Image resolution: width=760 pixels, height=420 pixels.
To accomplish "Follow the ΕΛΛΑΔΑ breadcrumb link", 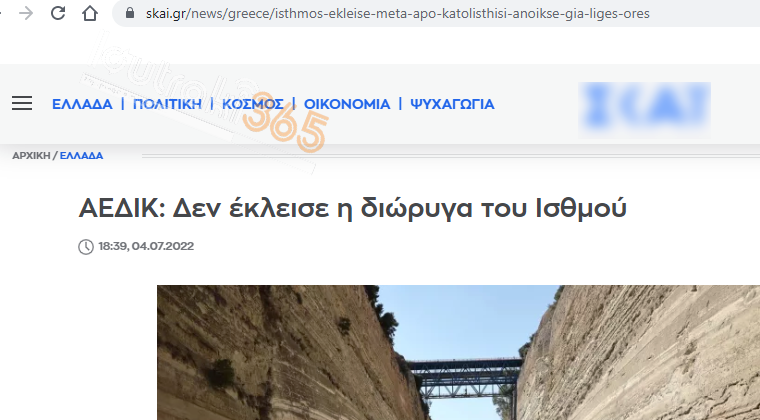I will click(81, 156).
